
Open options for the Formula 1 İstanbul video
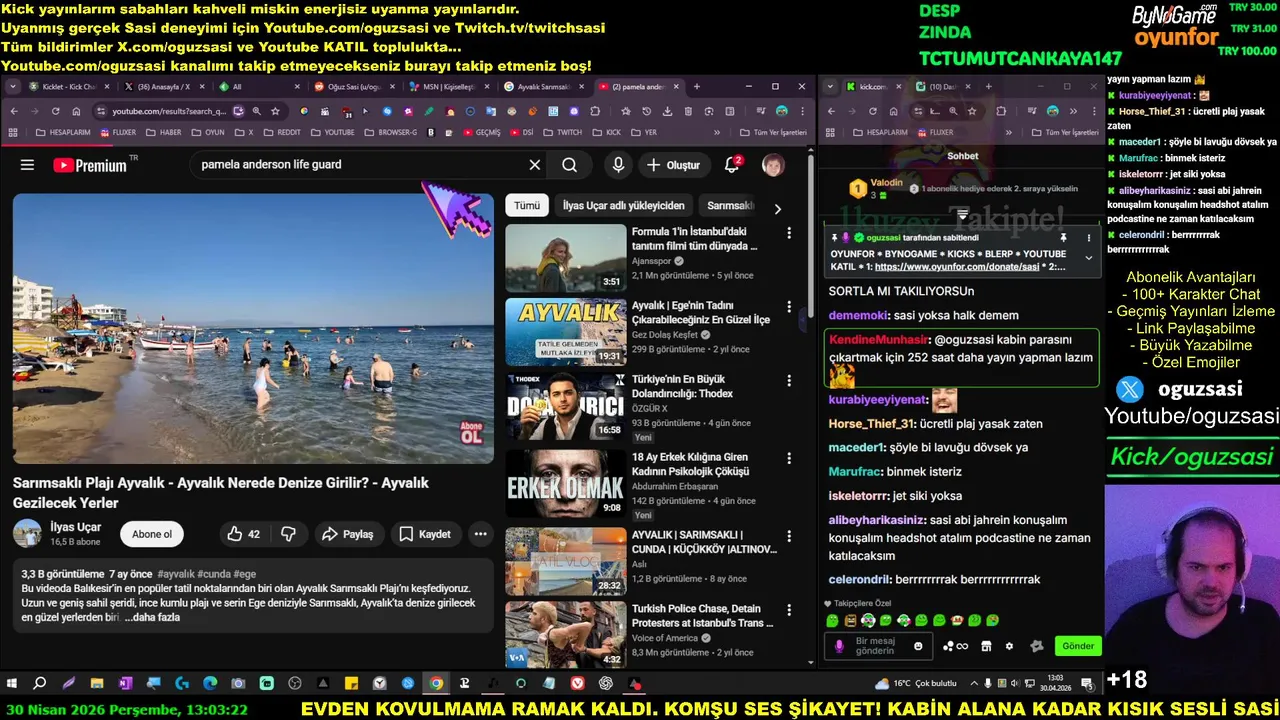(789, 233)
